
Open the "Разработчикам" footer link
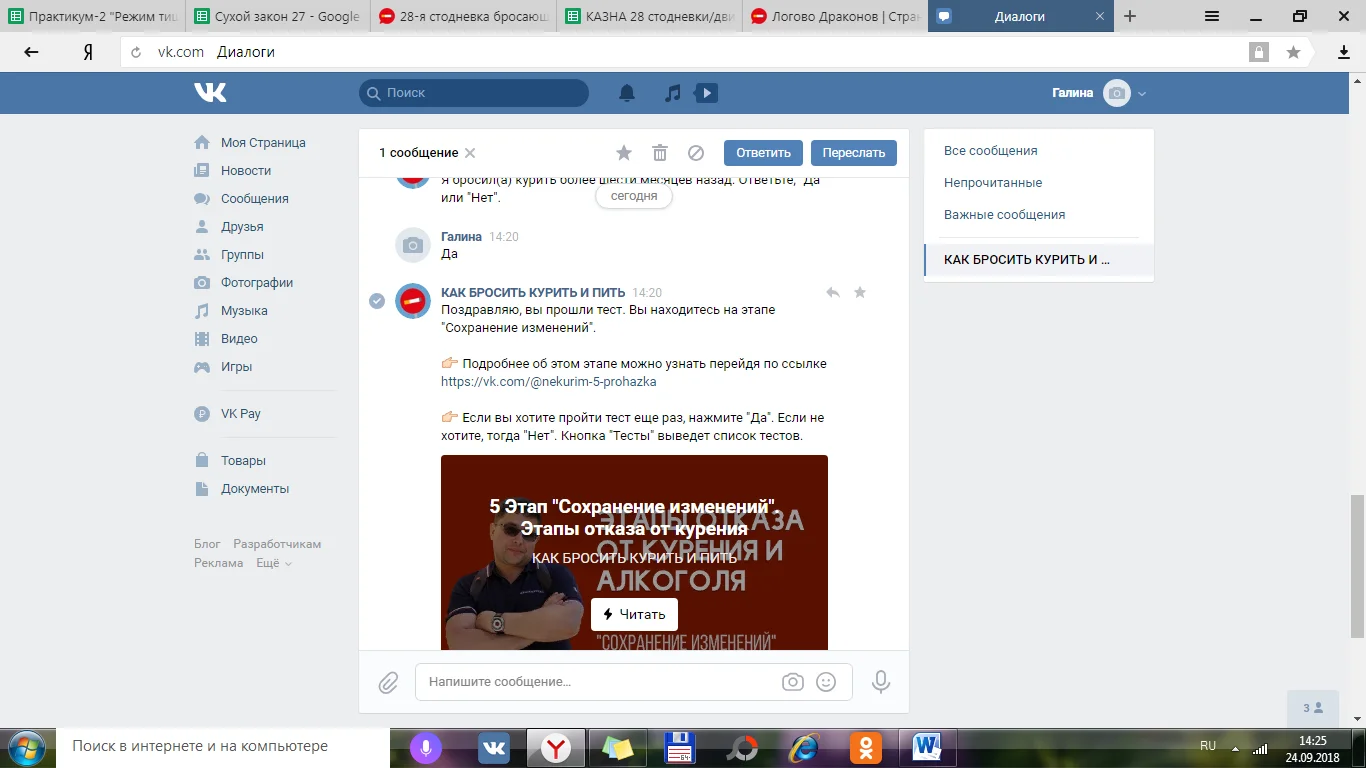pos(277,544)
